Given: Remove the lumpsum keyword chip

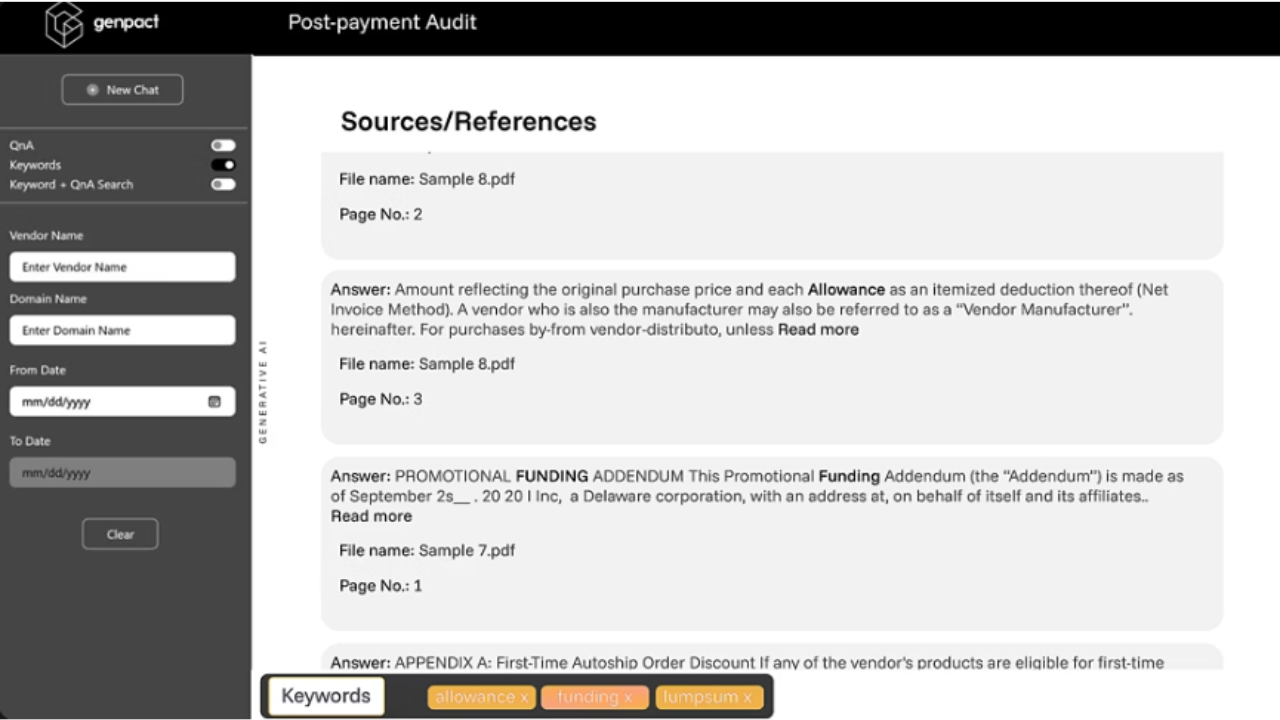Looking at the screenshot, I should (747, 697).
